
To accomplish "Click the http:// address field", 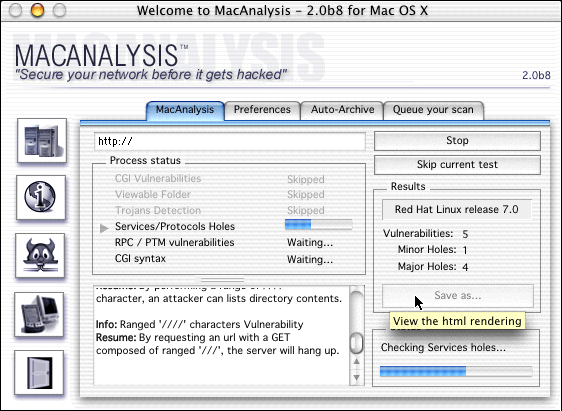I will [x=230, y=142].
